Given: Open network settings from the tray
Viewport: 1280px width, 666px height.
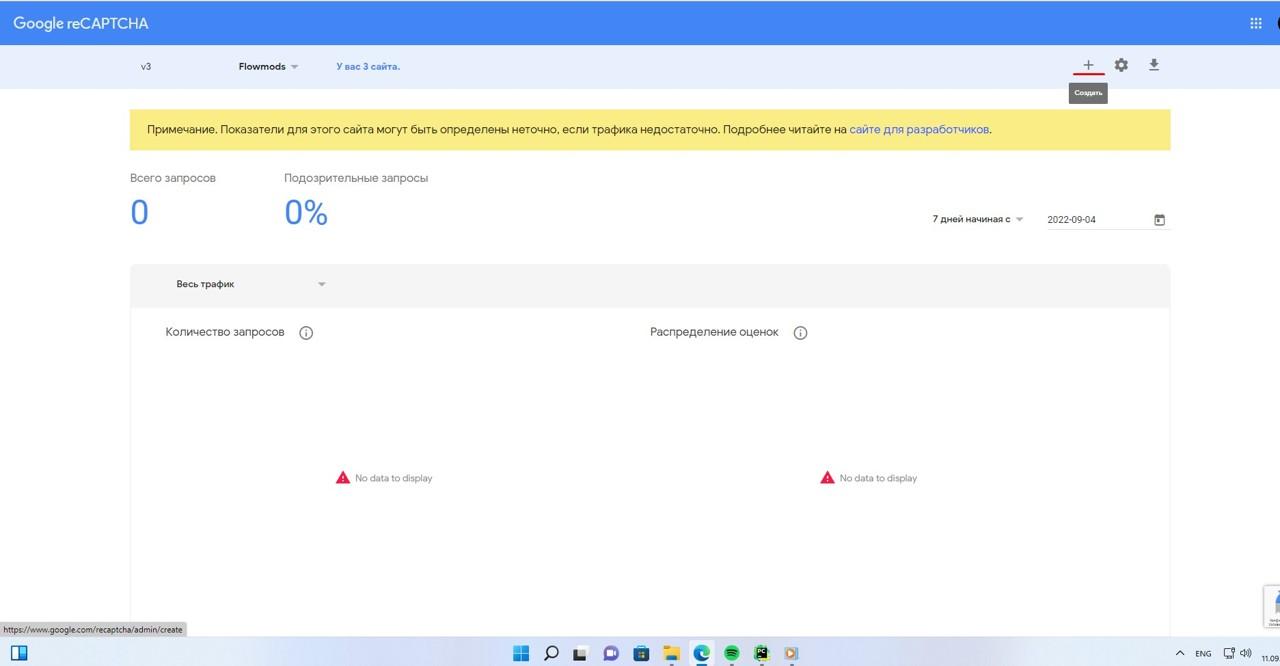Looking at the screenshot, I should 1227,653.
